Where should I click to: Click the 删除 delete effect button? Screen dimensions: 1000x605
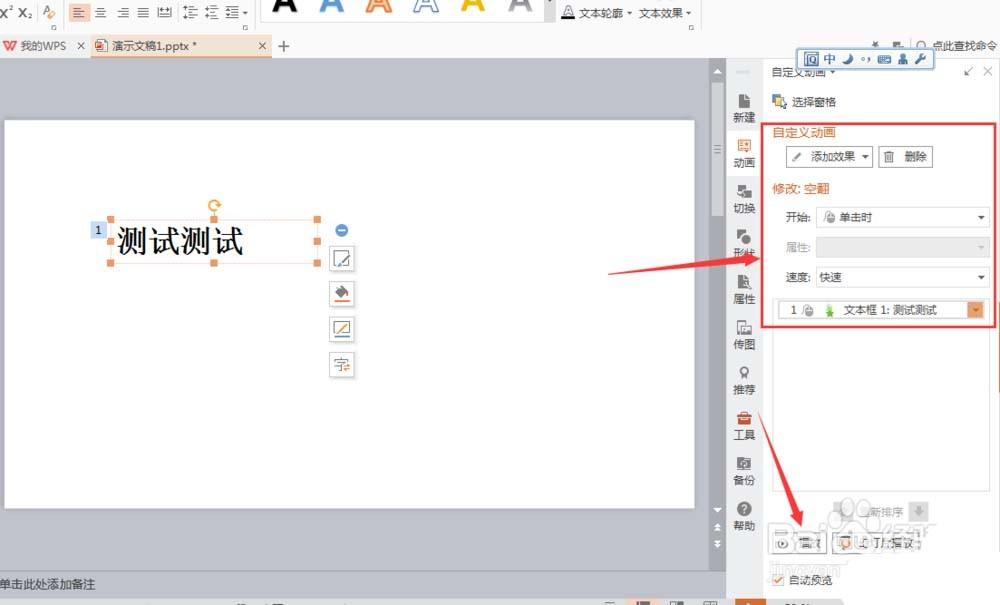pyautogui.click(x=904, y=156)
